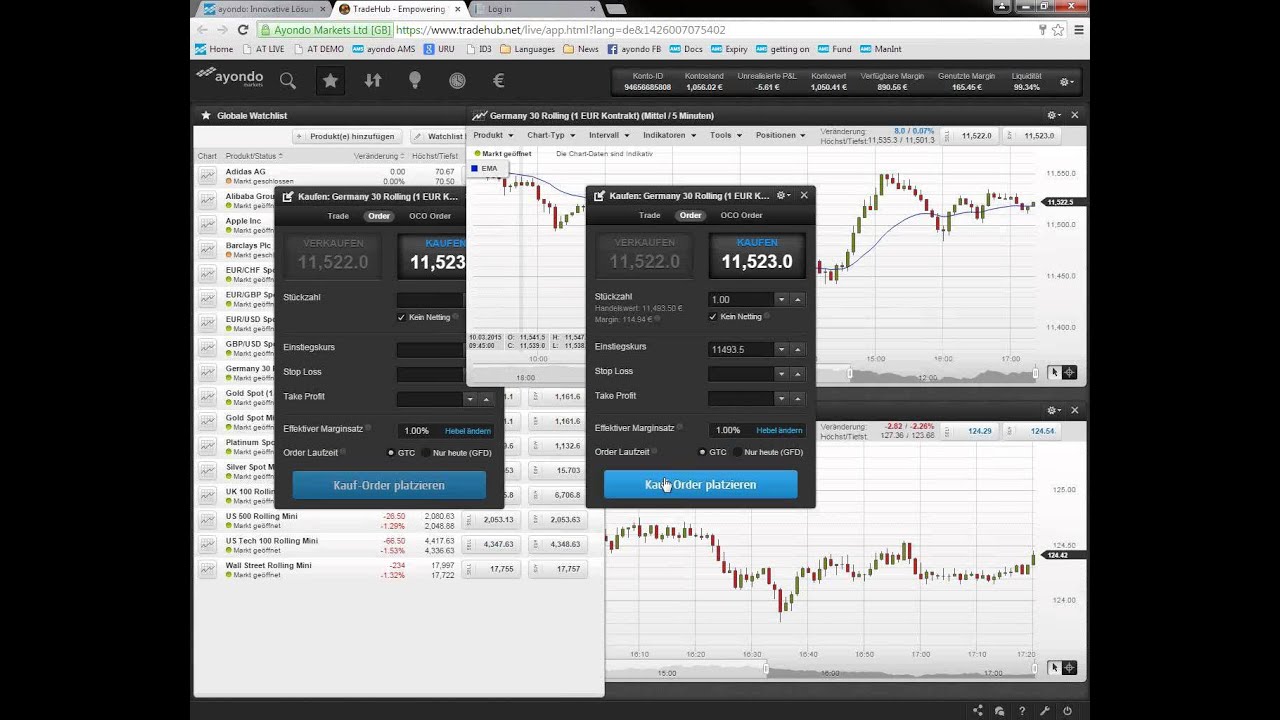Switch to OCO Order tab in right dialog
The height and width of the screenshot is (720, 1280).
coord(741,215)
